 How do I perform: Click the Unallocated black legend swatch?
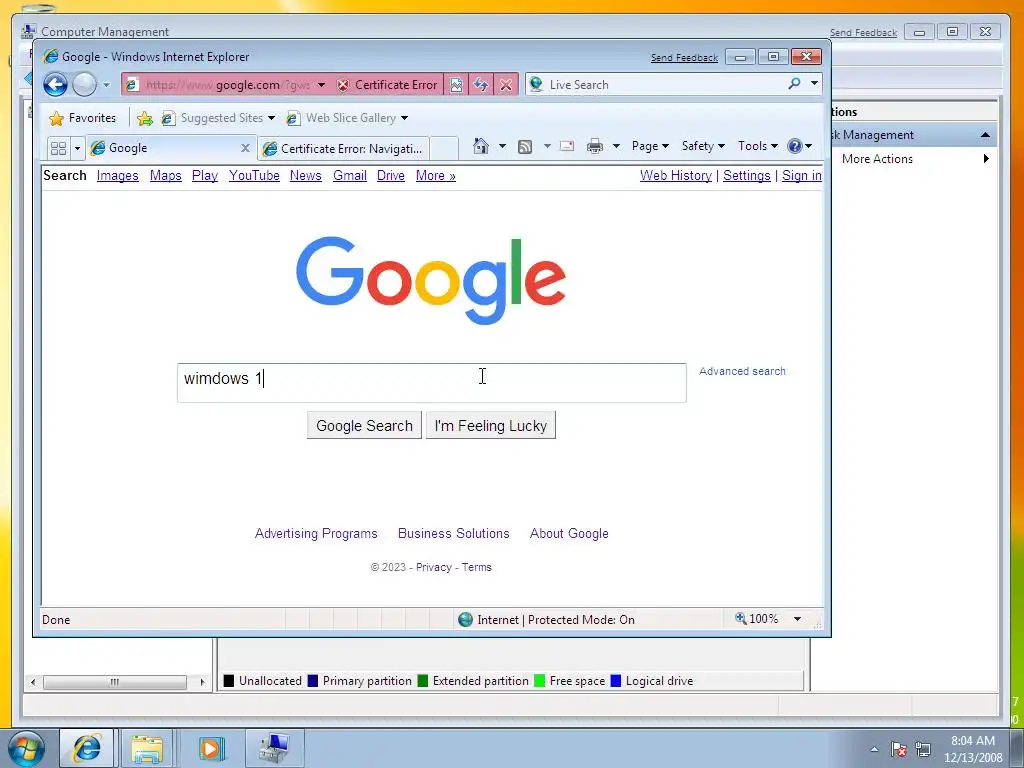click(x=229, y=681)
